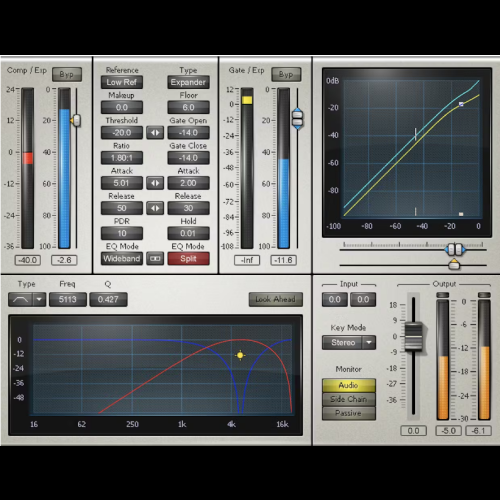Select the PDR value 10
Image resolution: width=500 pixels, height=500 pixels.
(x=122, y=233)
